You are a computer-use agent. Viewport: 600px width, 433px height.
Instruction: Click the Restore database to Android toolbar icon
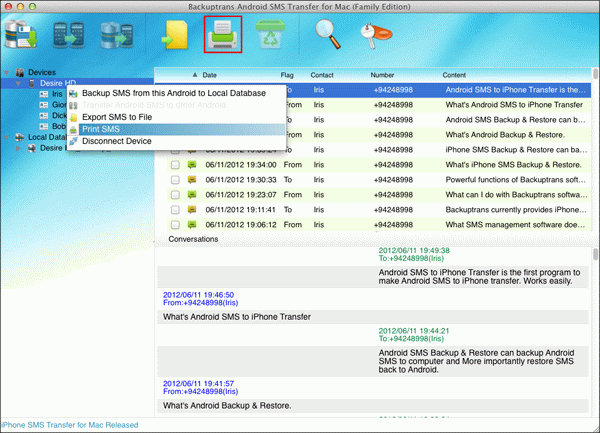coord(117,35)
